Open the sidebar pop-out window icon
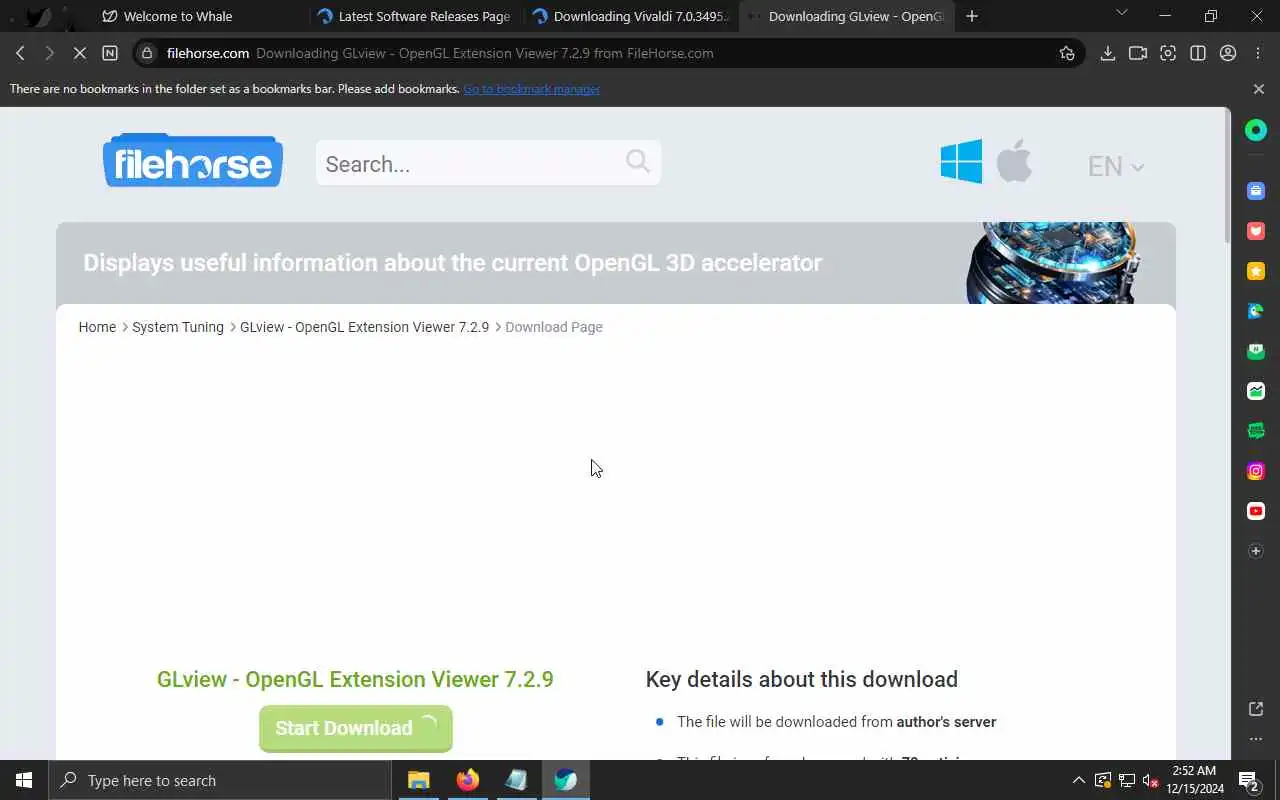Screen dimensions: 1280x800 [1256, 709]
